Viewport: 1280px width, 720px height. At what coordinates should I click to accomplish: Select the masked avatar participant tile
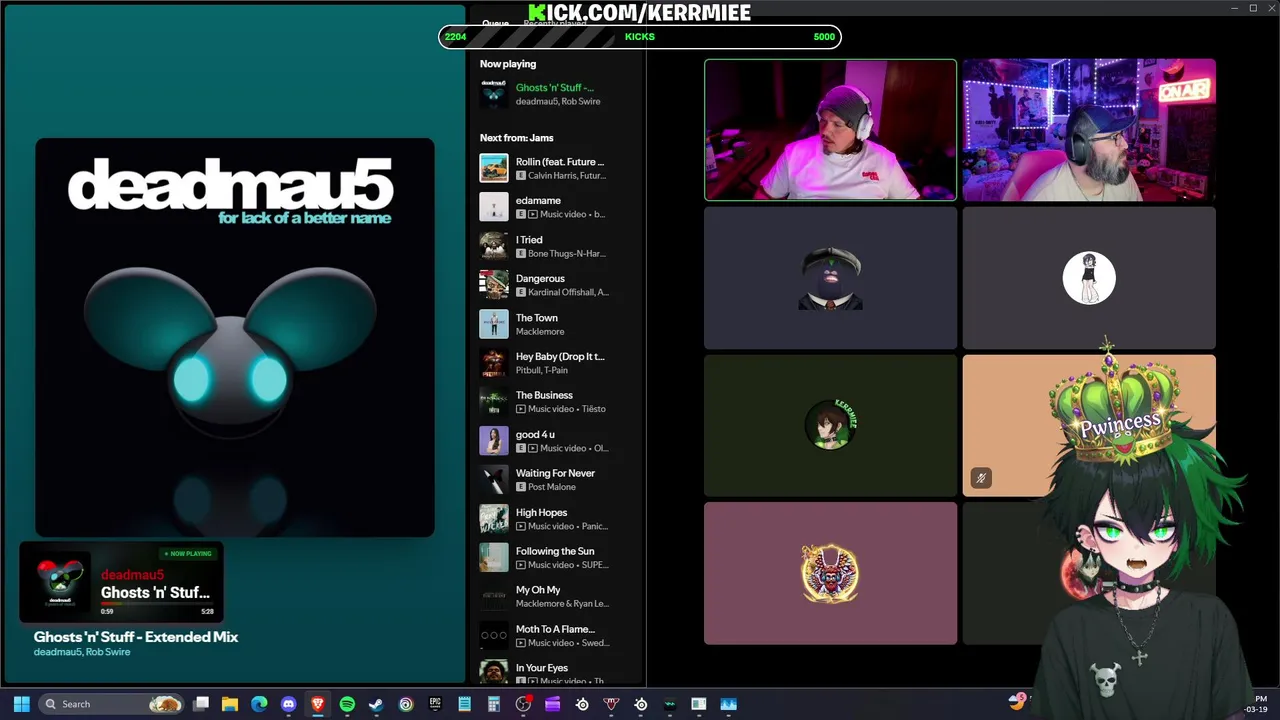(x=830, y=278)
